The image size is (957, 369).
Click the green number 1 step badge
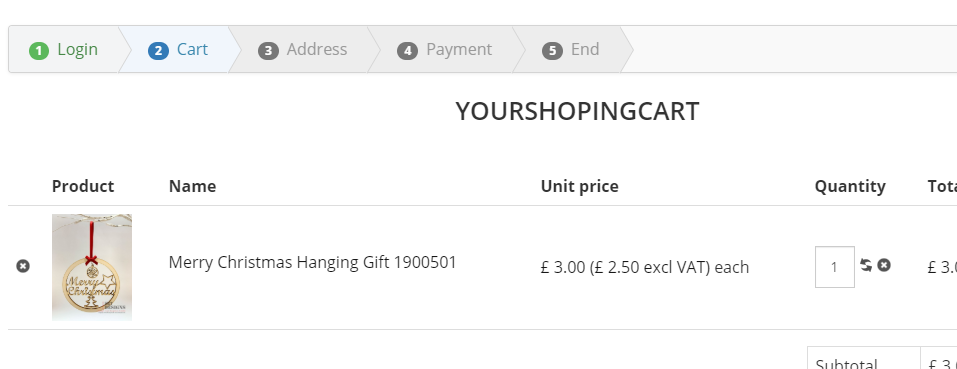39,51
